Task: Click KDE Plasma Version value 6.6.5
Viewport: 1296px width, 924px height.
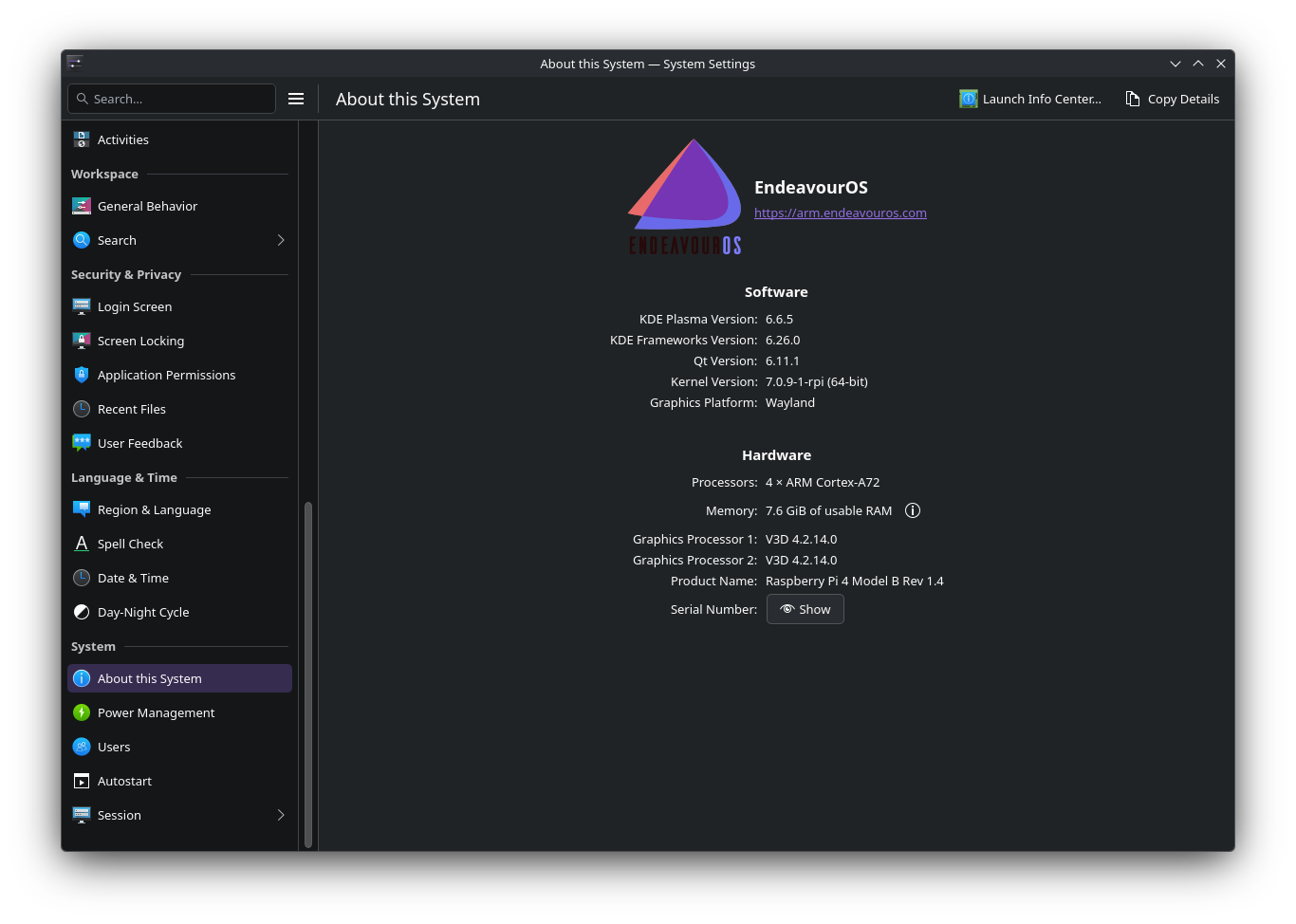Action: 779,319
